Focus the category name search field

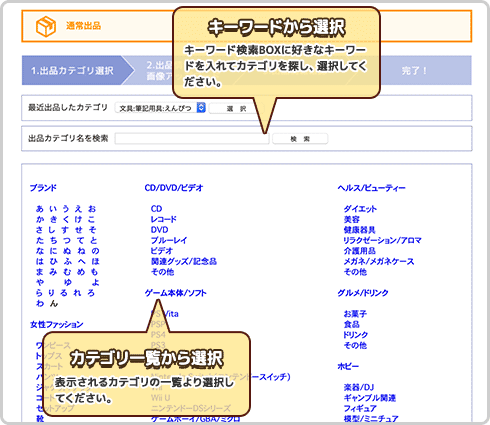click(x=192, y=138)
